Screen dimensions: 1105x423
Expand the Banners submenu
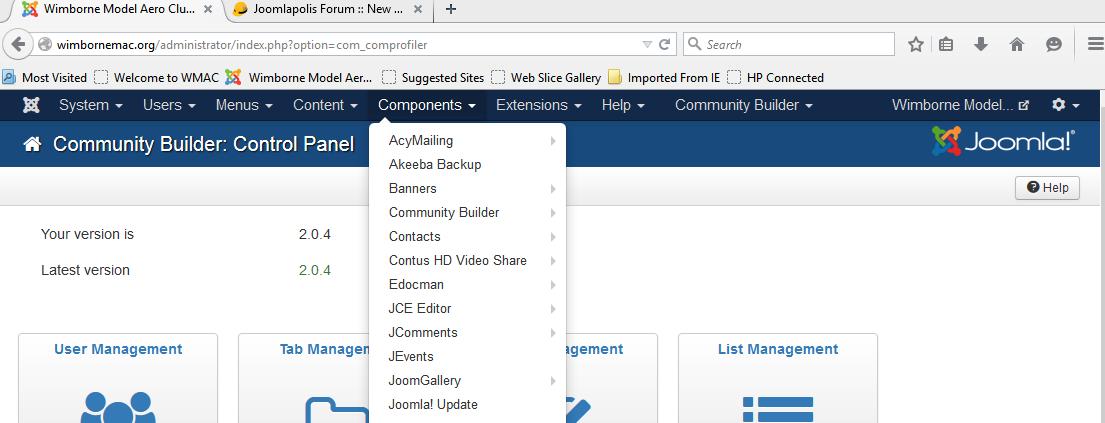[467, 189]
